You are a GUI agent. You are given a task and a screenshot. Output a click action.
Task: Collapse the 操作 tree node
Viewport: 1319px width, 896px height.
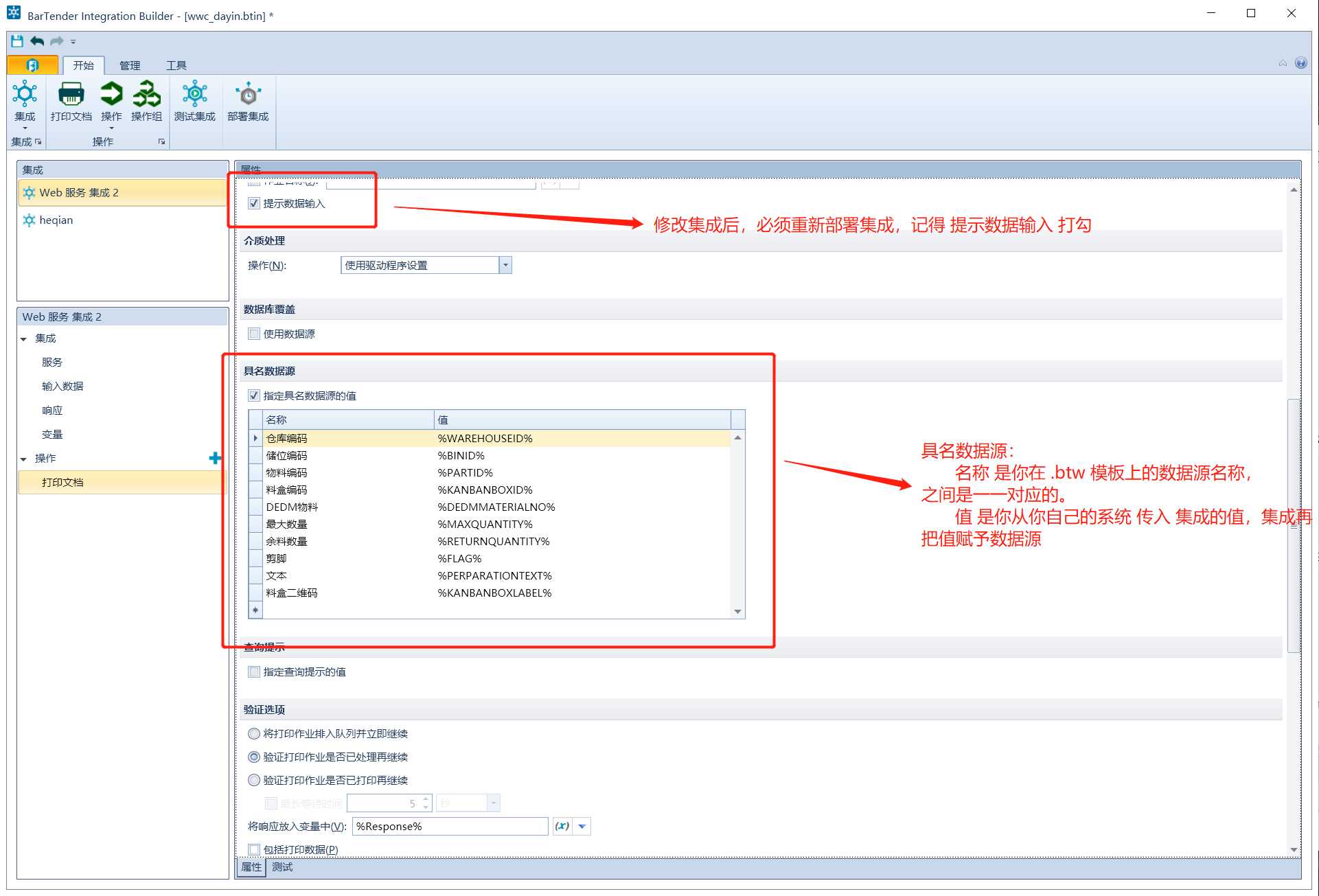24,459
